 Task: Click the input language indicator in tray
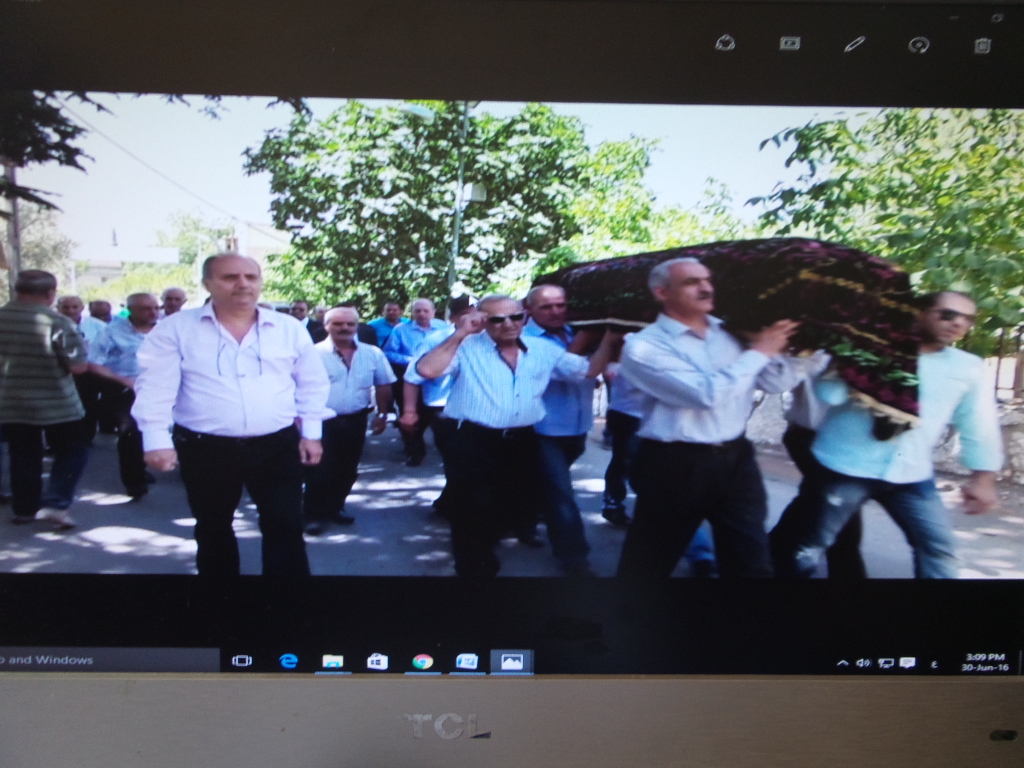(934, 663)
